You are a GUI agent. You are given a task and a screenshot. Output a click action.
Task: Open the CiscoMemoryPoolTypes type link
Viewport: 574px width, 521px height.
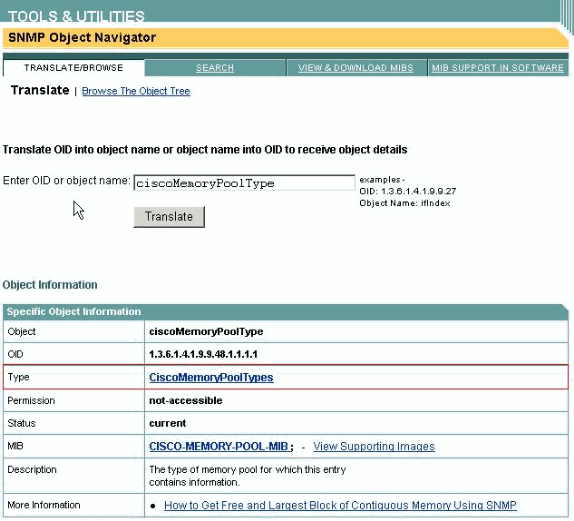pyautogui.click(x=211, y=377)
